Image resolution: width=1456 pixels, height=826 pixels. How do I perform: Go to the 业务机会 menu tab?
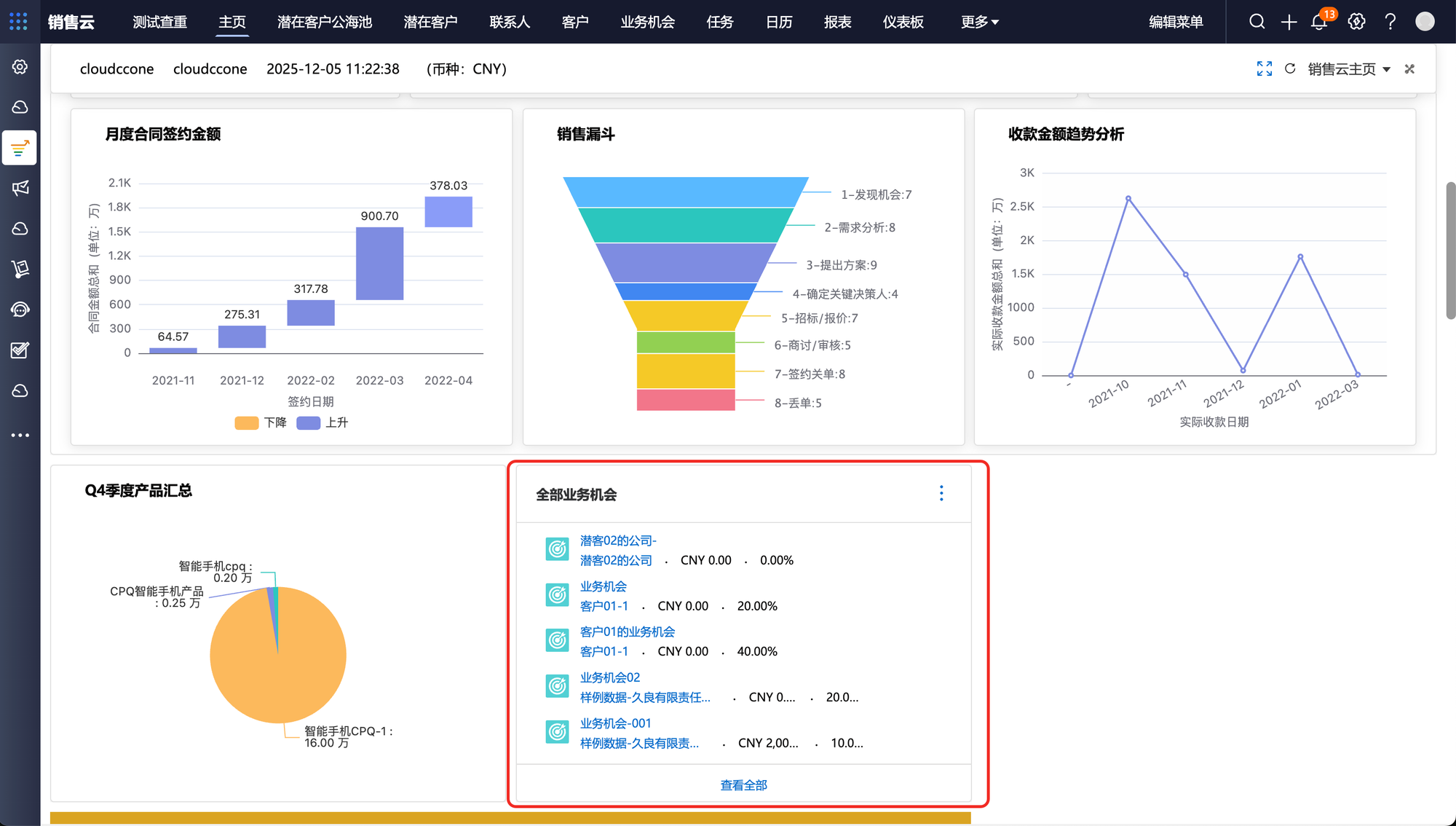pyautogui.click(x=647, y=22)
